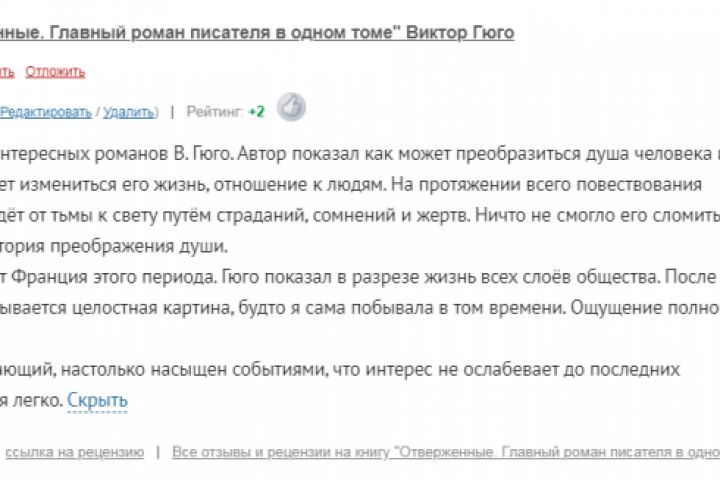Viewport: 720px width, 480px height.
Task: Open the book title link by Виктор Гюго
Action: click(257, 33)
